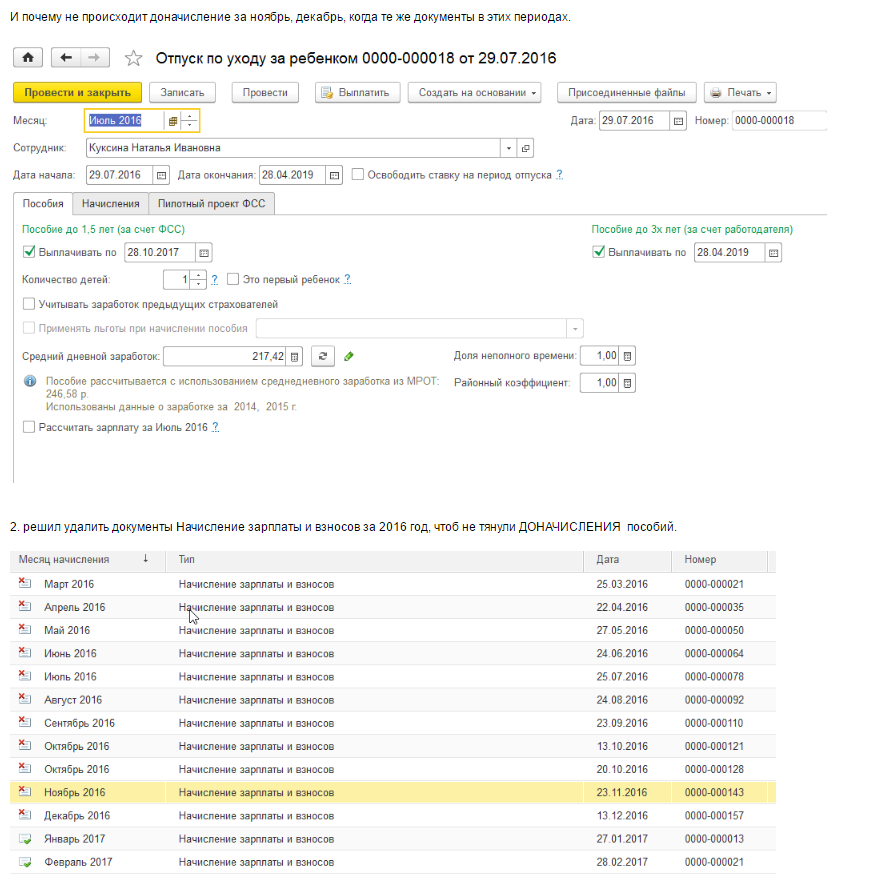Switch to the 'Начисления' tab
880x894 pixels.
(110, 203)
